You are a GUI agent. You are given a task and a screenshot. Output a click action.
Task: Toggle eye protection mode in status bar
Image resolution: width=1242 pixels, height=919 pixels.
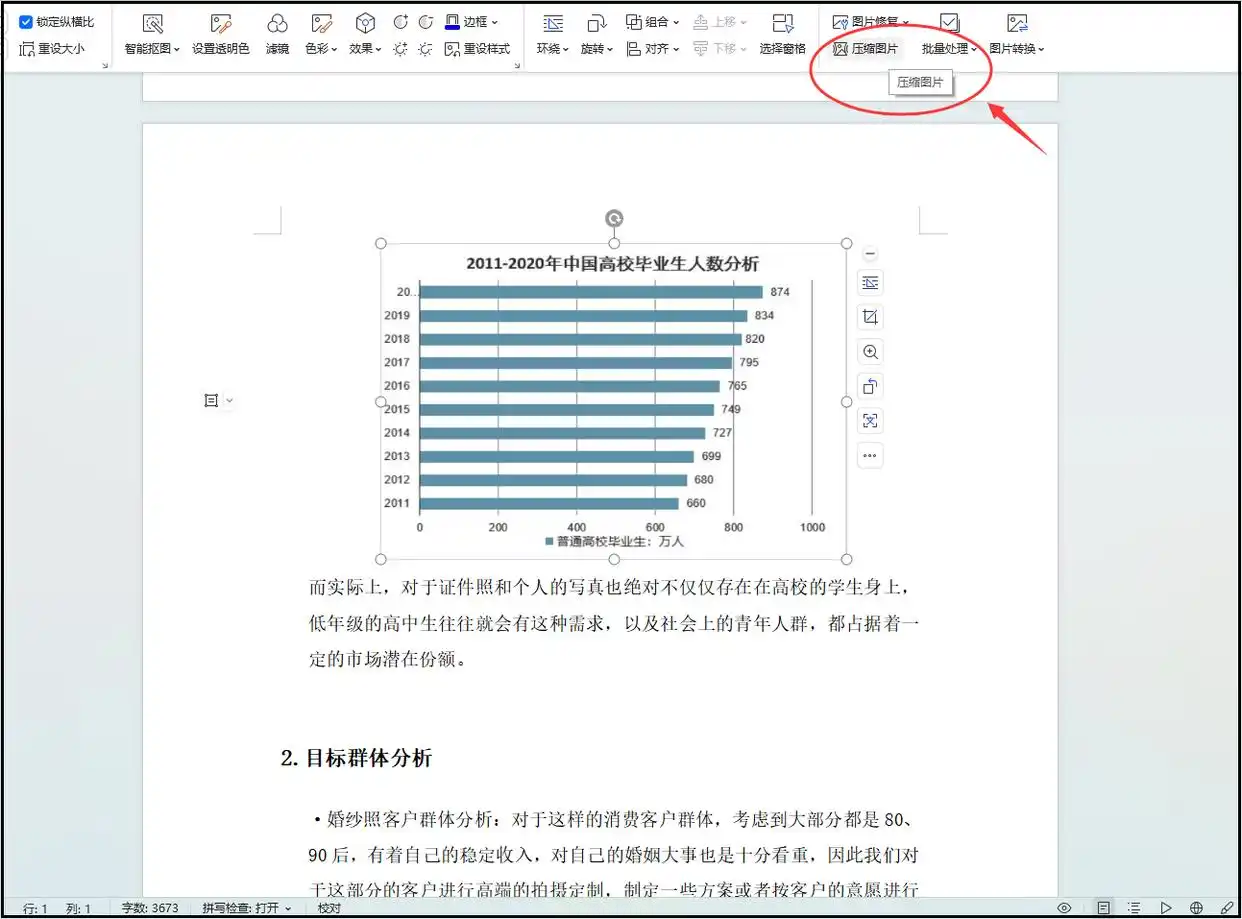[1065, 908]
